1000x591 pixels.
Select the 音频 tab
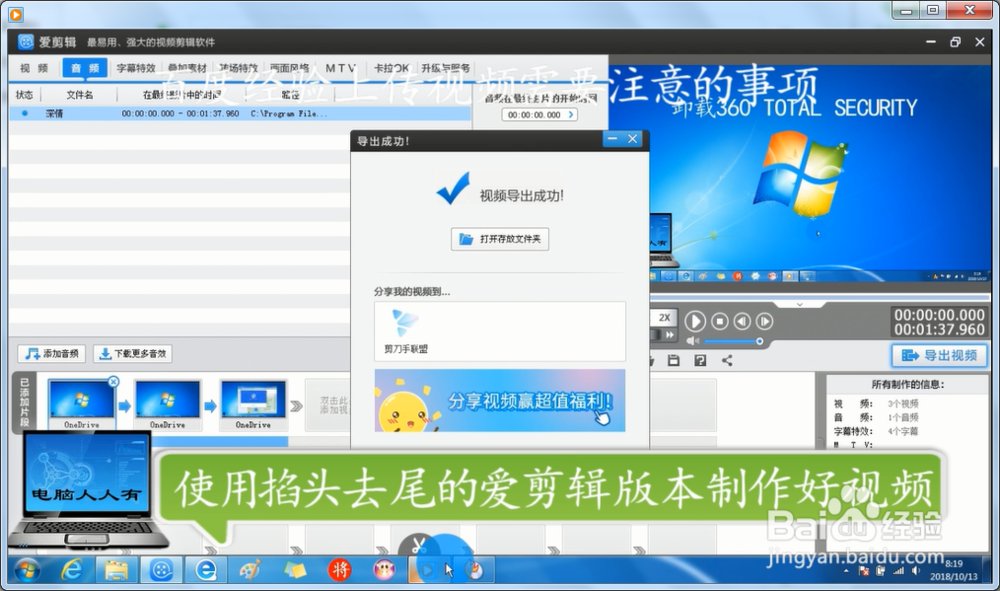[85, 68]
